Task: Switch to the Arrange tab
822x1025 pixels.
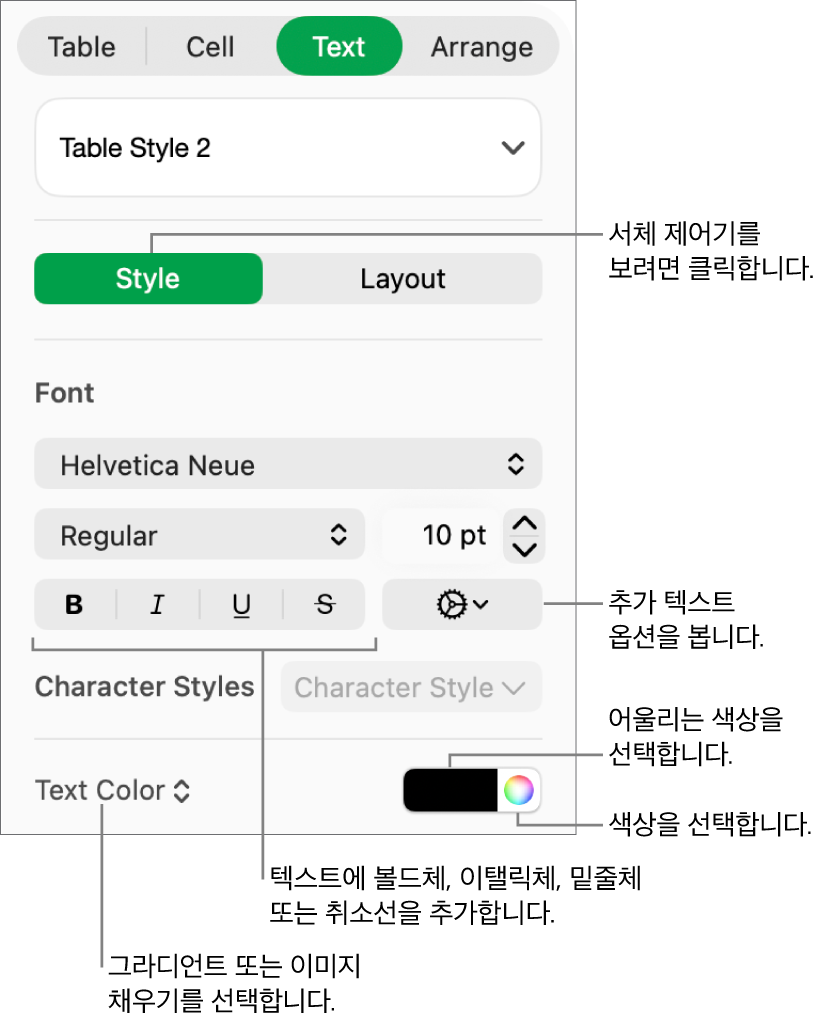Action: (x=481, y=47)
